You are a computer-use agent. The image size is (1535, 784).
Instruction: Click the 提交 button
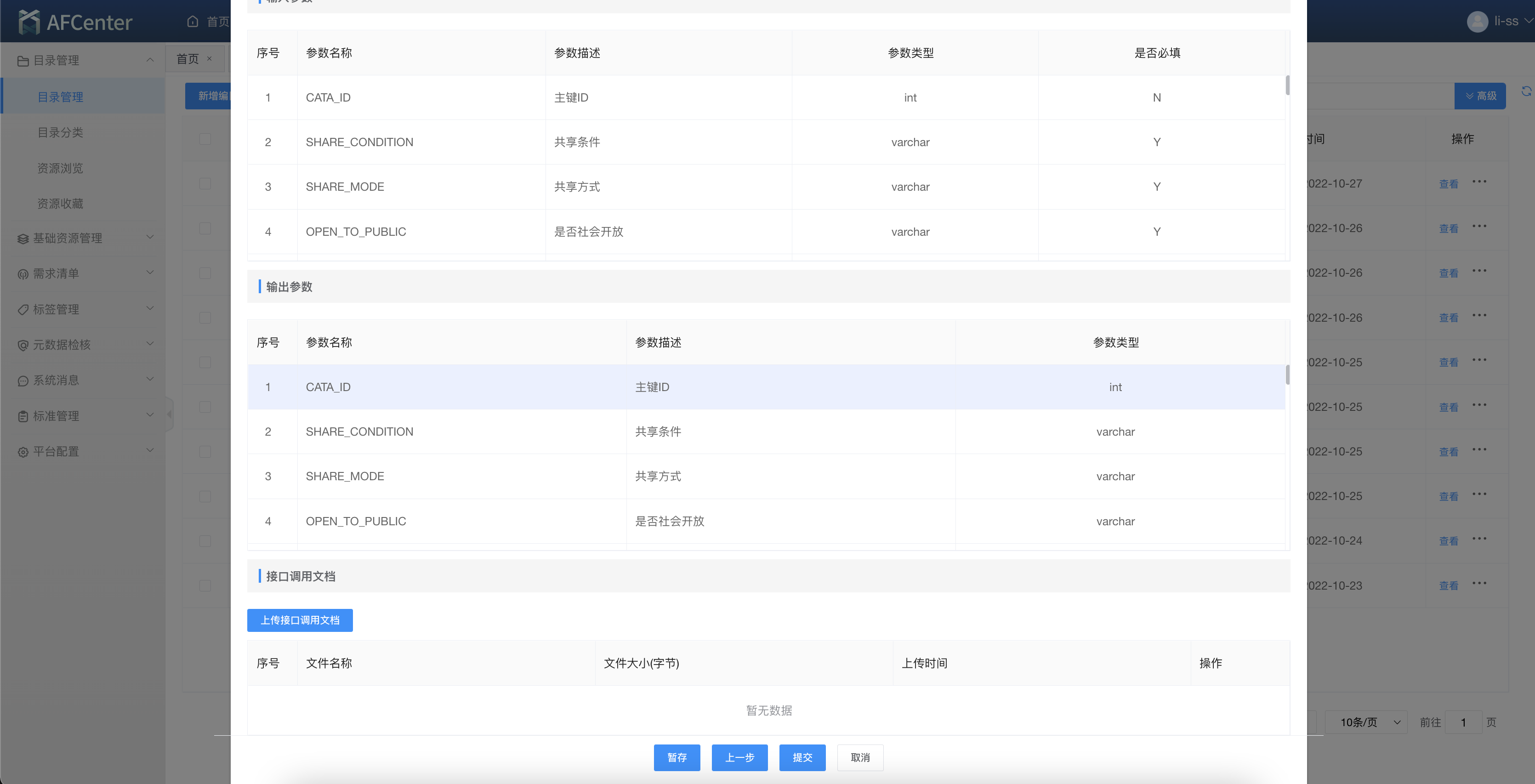click(802, 757)
